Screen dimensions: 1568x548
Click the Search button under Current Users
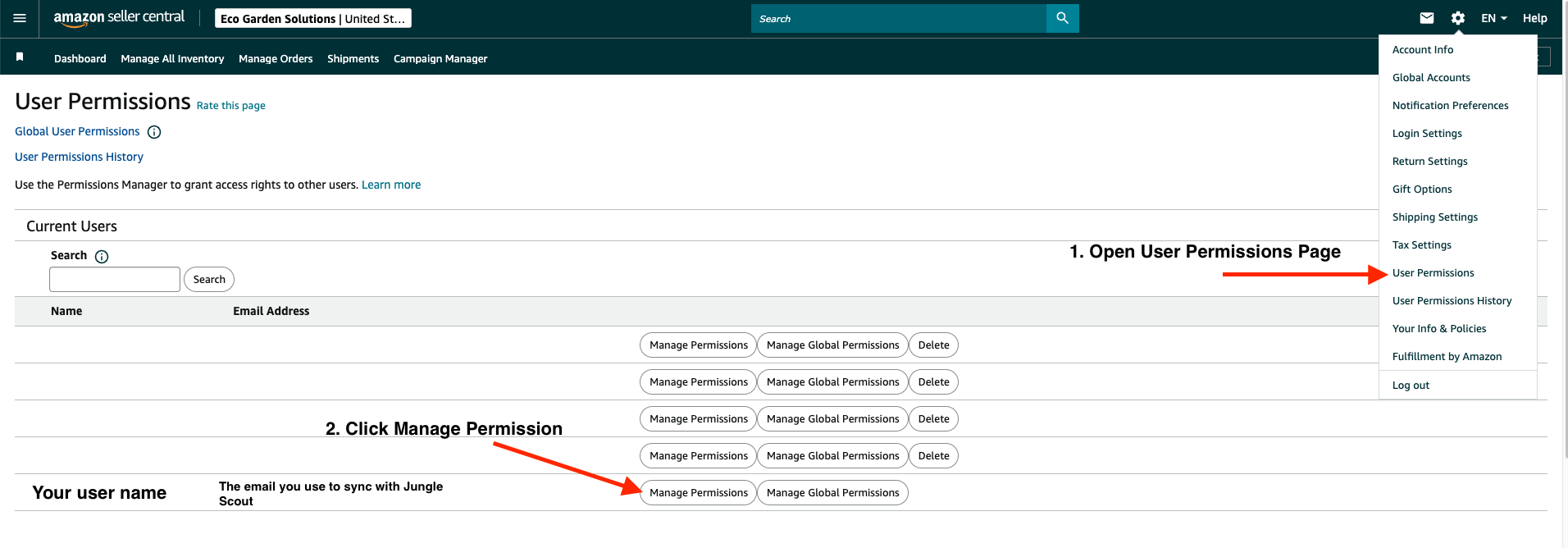(x=209, y=280)
